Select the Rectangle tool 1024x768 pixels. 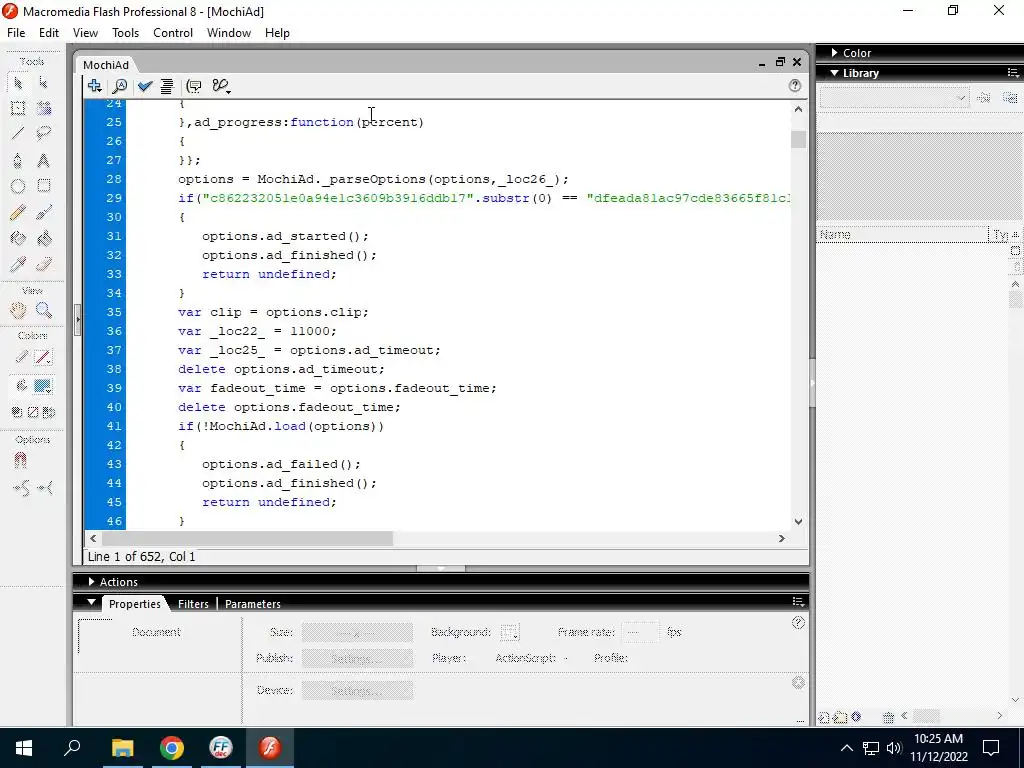coord(44,186)
